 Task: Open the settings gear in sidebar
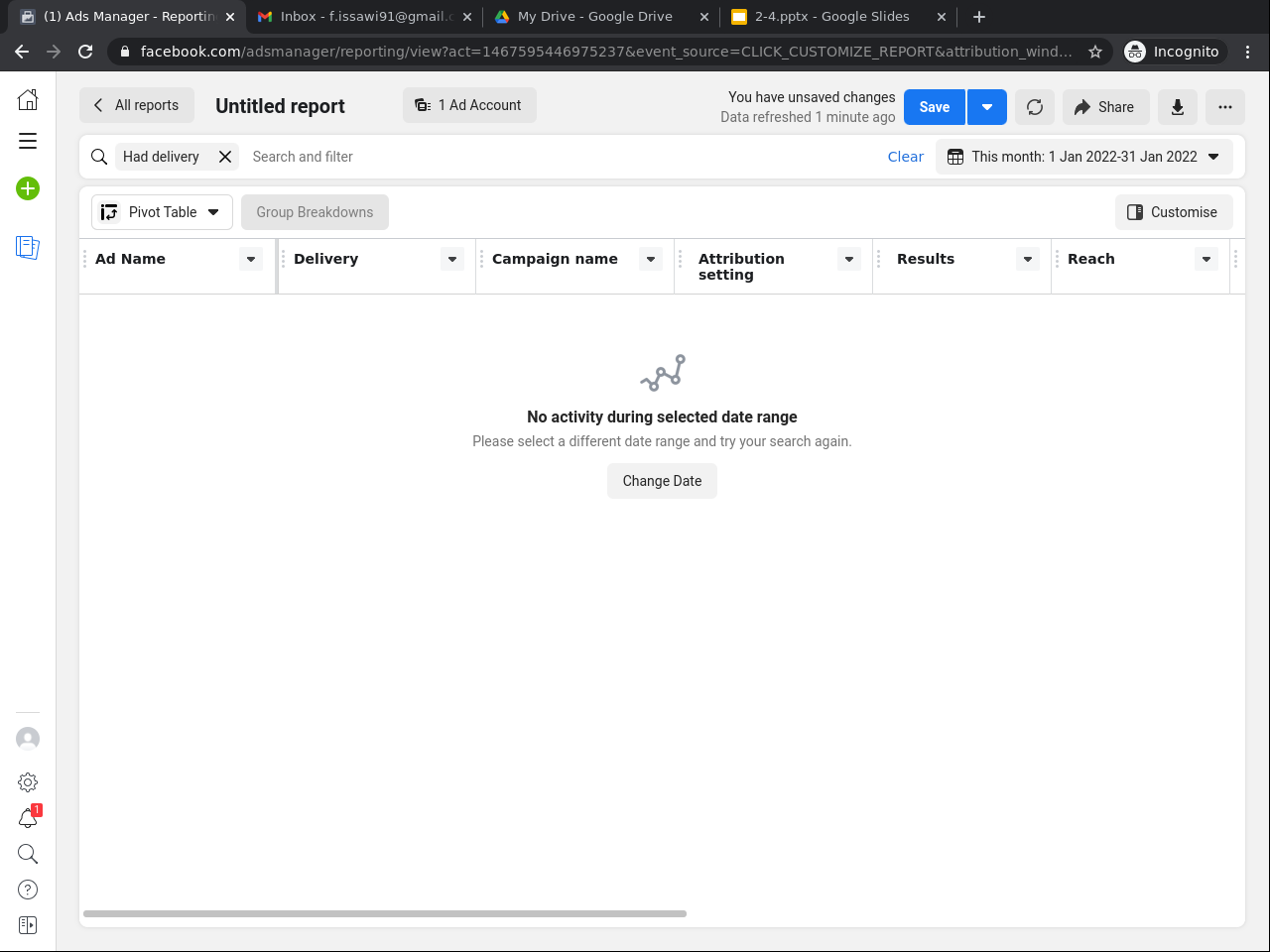[x=28, y=782]
